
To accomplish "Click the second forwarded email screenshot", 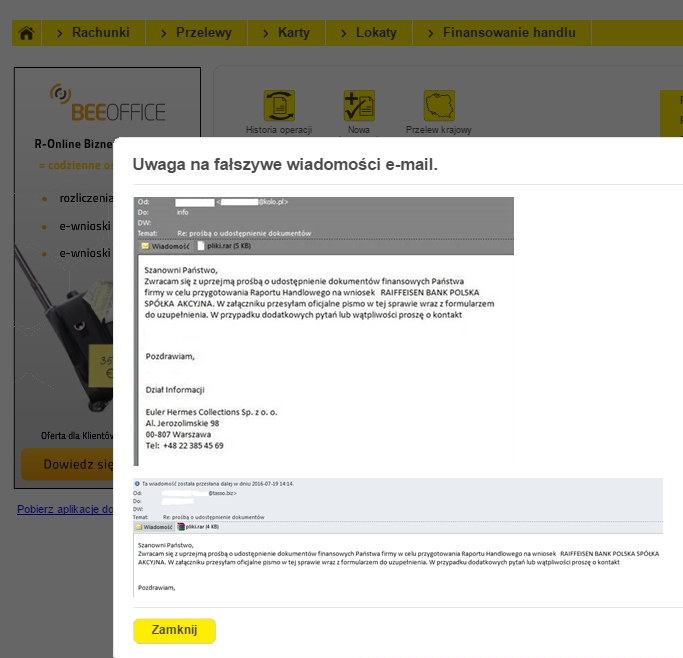I will coord(397,538).
